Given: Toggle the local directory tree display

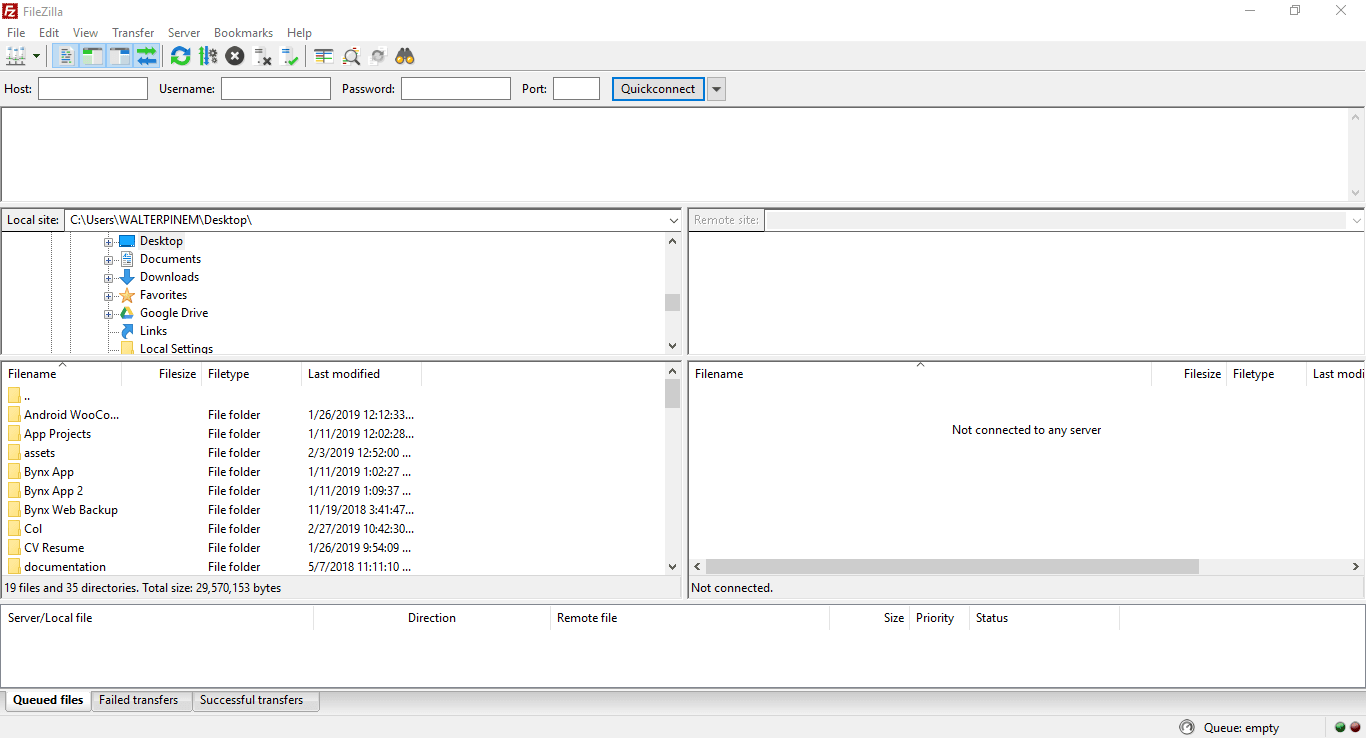Looking at the screenshot, I should (92, 56).
